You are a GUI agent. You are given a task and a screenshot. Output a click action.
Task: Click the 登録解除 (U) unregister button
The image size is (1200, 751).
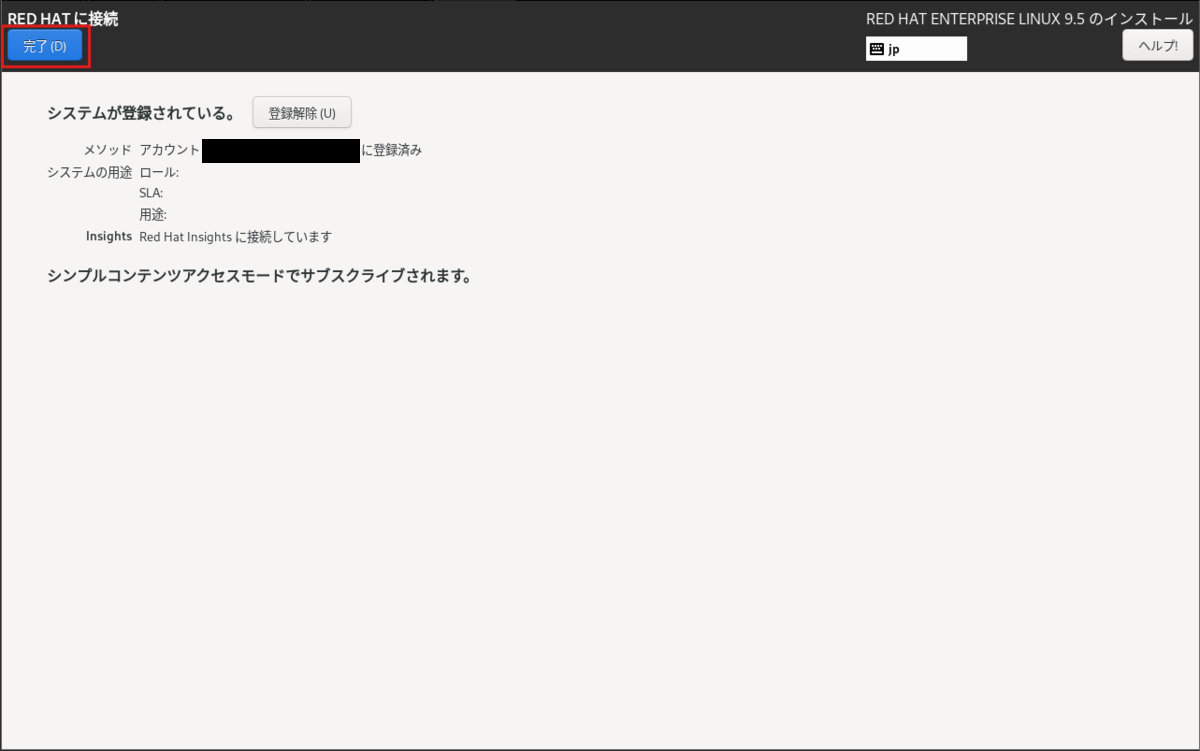(302, 113)
